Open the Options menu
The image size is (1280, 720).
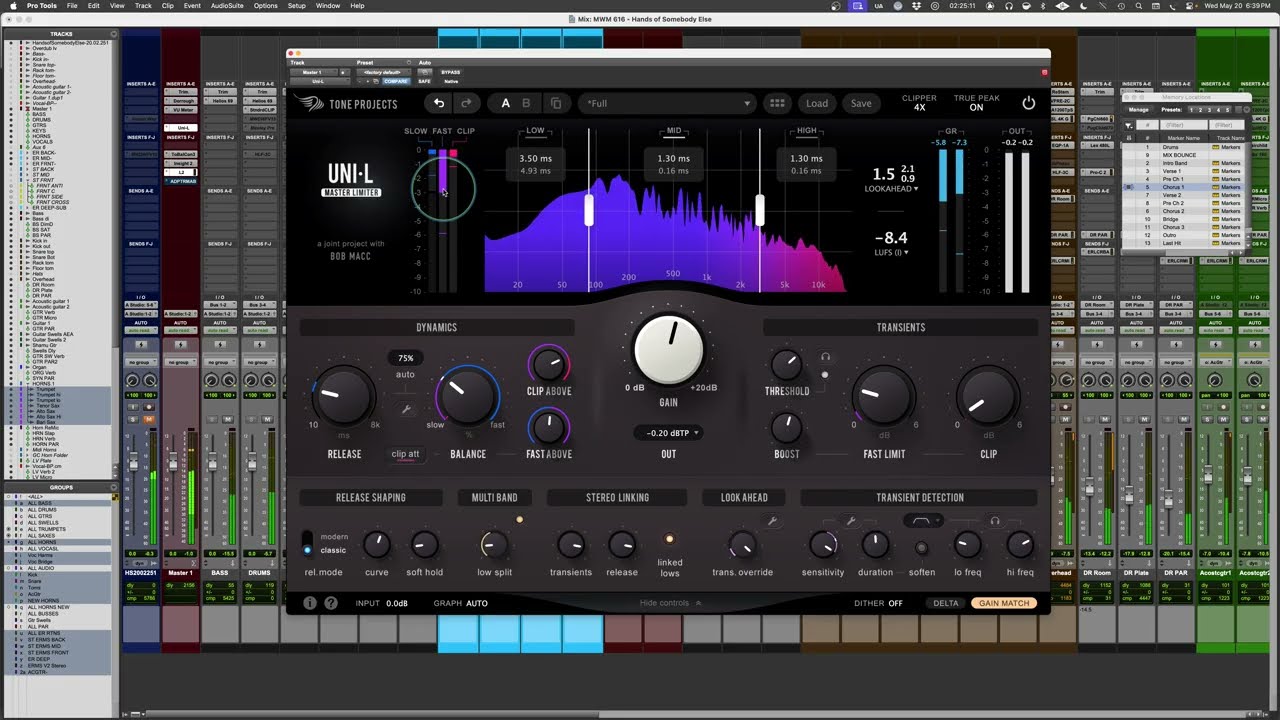[266, 6]
